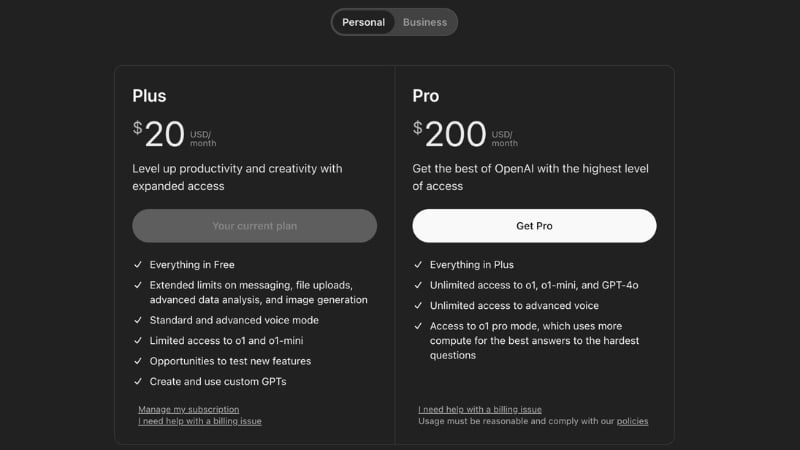
Task: Open the usage policies link
Action: click(632, 421)
